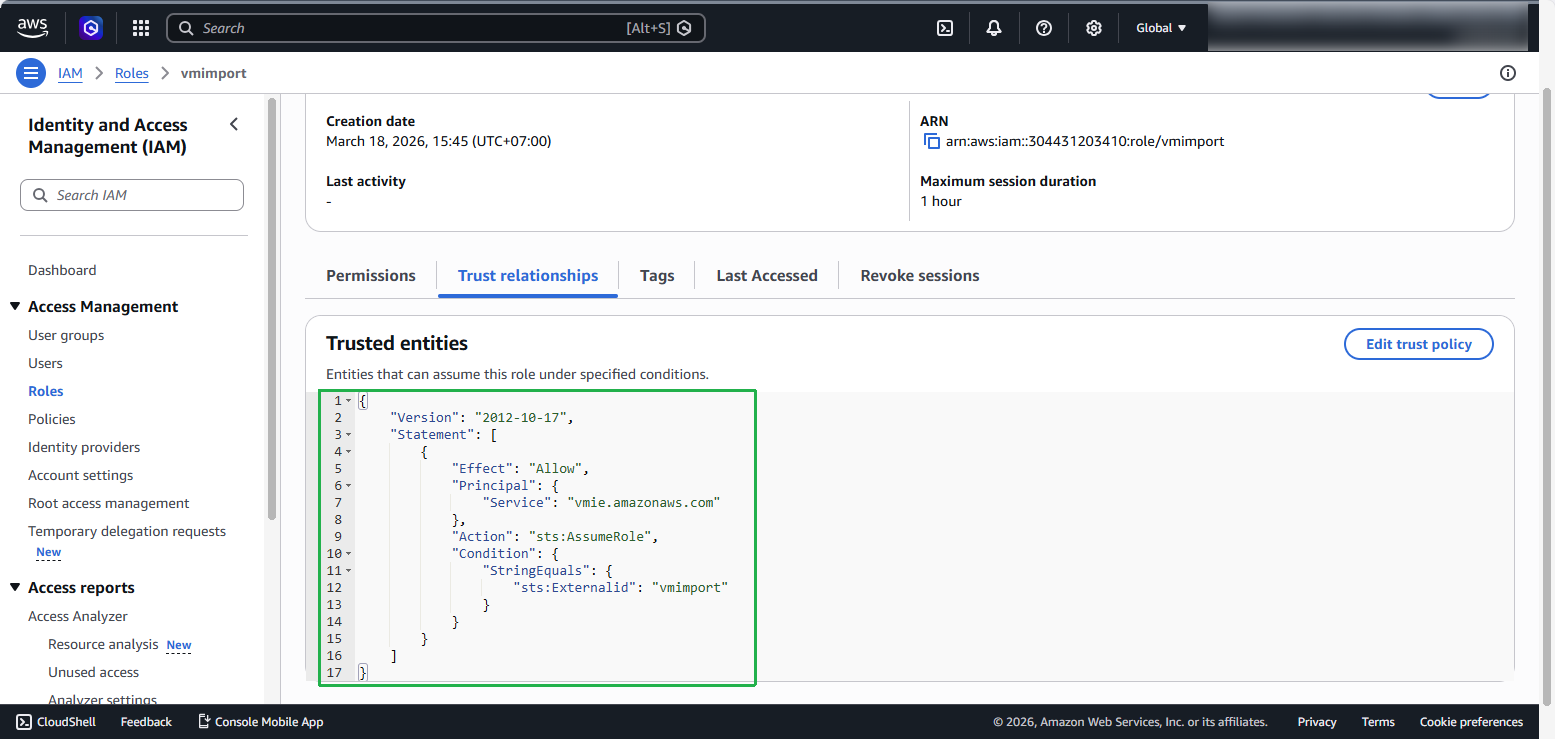Click the purple hexagon icon beside AWS logo
This screenshot has width=1555, height=739.
pyautogui.click(x=91, y=28)
